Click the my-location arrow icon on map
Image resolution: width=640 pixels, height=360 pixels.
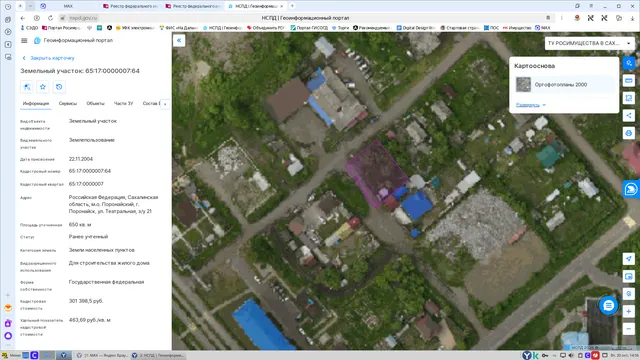(x=629, y=259)
